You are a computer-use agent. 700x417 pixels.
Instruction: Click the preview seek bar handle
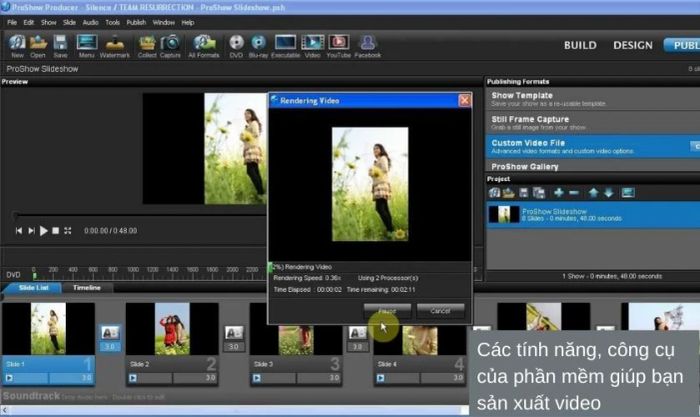coord(16,216)
